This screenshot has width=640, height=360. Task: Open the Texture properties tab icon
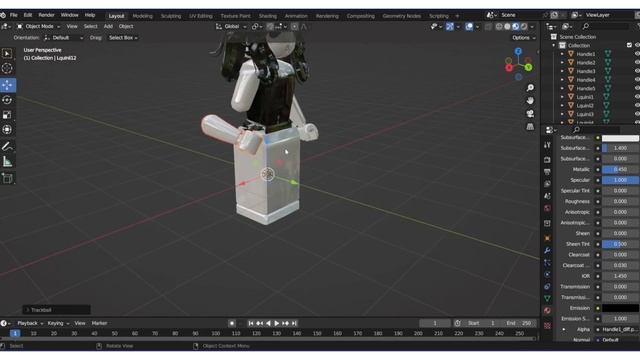click(x=547, y=325)
